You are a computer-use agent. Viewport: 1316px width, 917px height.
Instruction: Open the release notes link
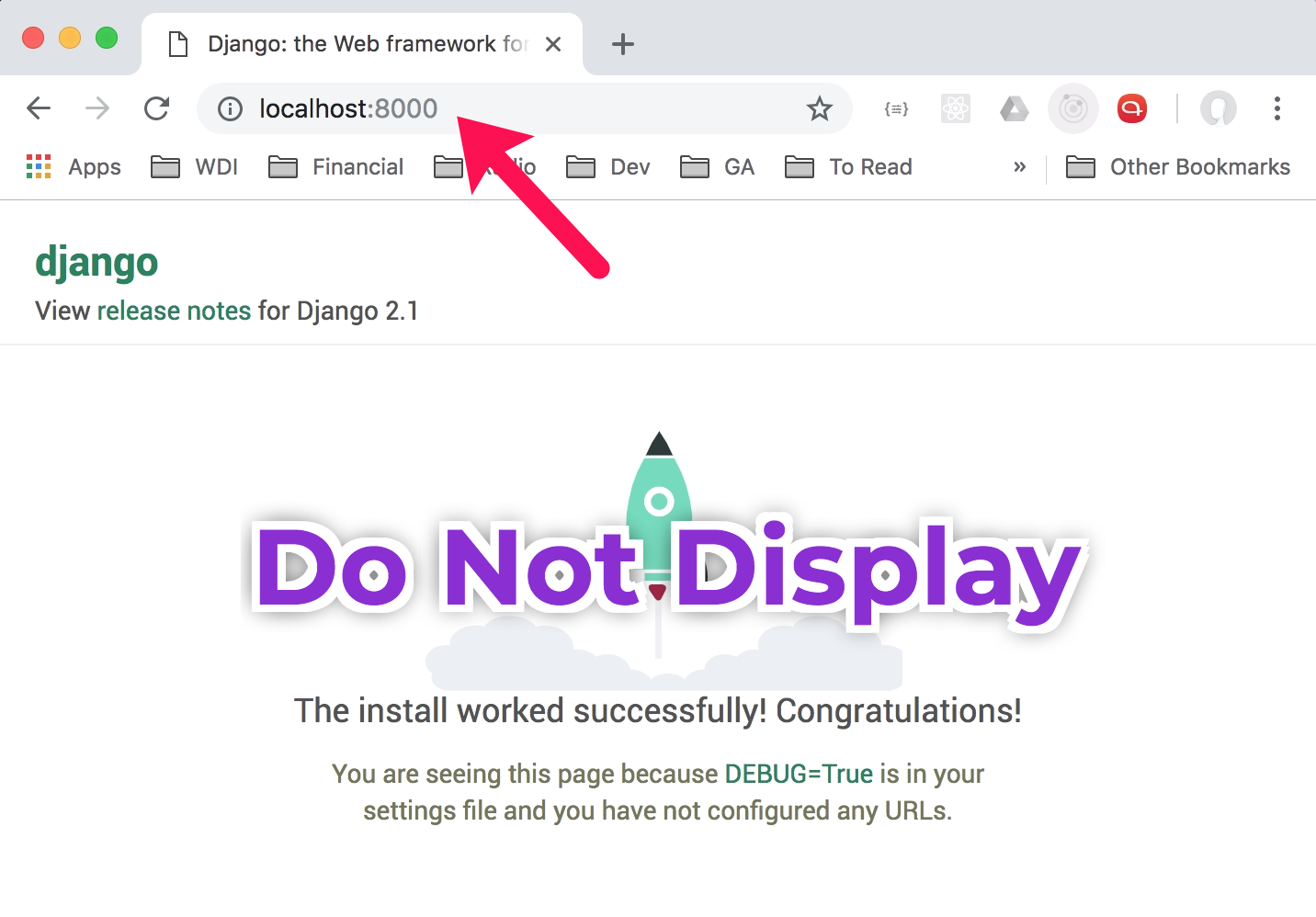click(174, 311)
